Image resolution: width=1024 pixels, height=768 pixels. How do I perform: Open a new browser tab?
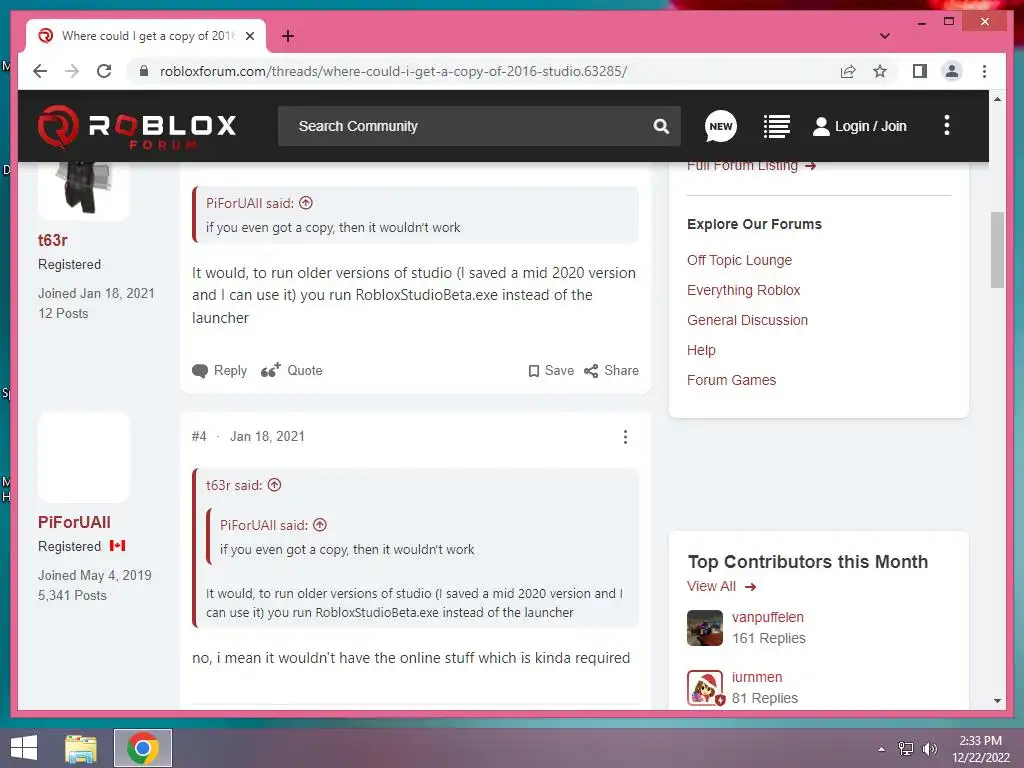click(x=287, y=36)
